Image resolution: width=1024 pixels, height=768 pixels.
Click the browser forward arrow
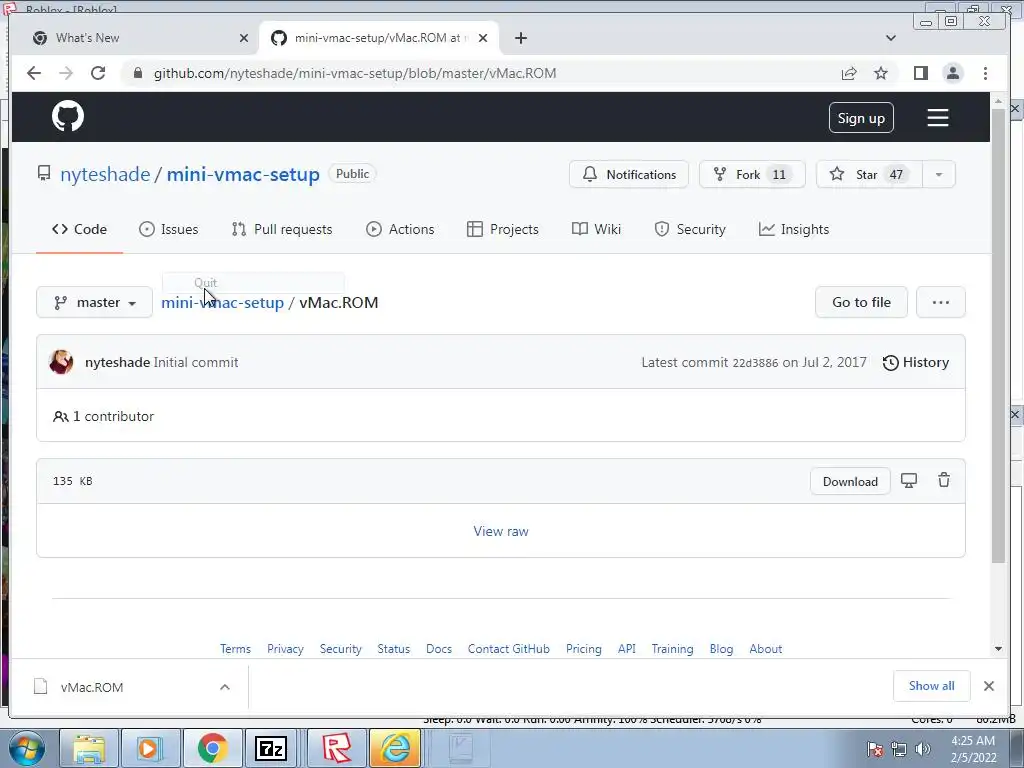66,73
